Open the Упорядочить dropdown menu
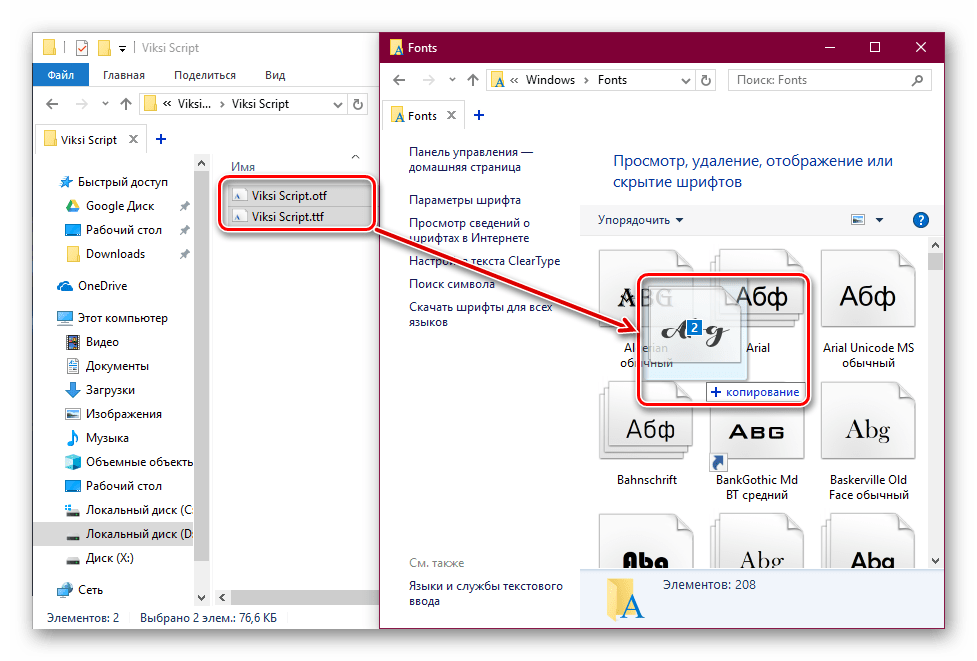This screenshot has width=977, height=661. click(640, 220)
